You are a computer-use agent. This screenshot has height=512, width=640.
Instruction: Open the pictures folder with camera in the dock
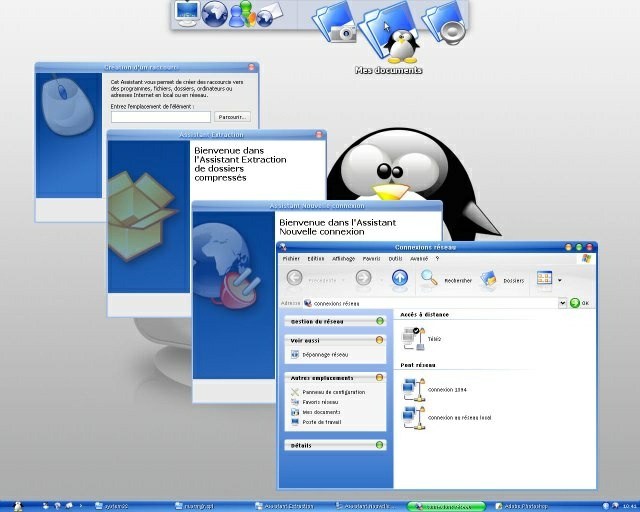[336, 21]
